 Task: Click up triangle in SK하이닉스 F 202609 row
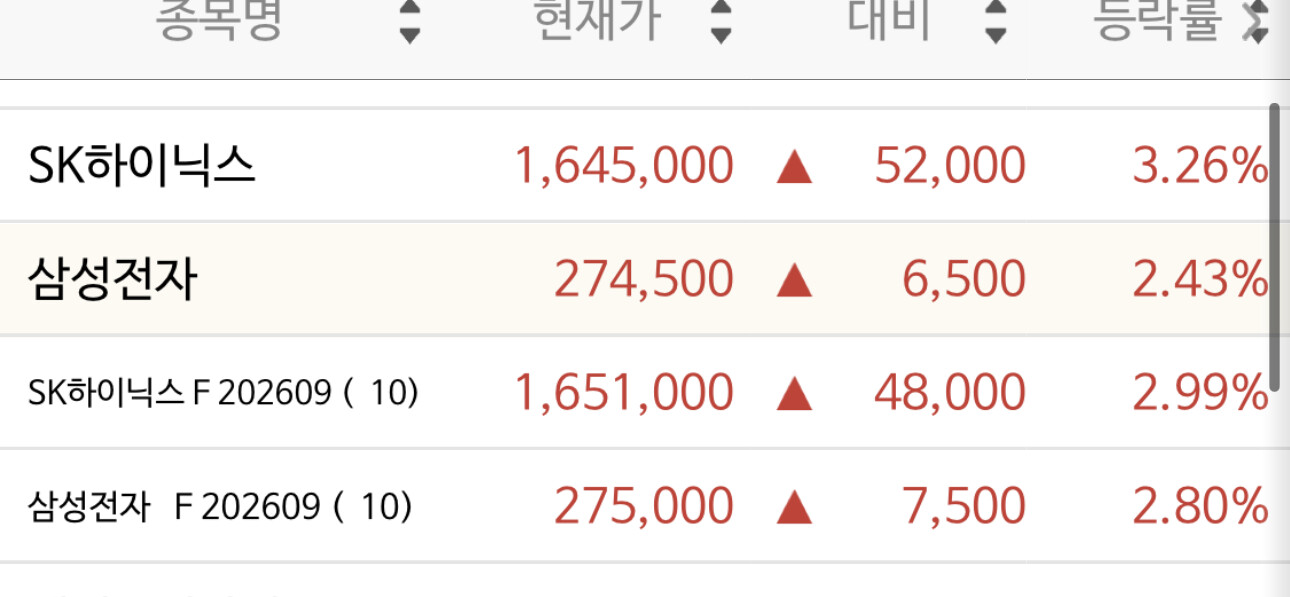click(x=794, y=394)
